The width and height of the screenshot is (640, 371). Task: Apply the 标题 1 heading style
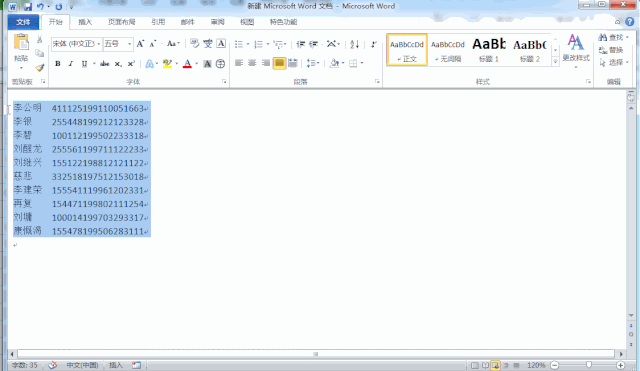pos(489,50)
